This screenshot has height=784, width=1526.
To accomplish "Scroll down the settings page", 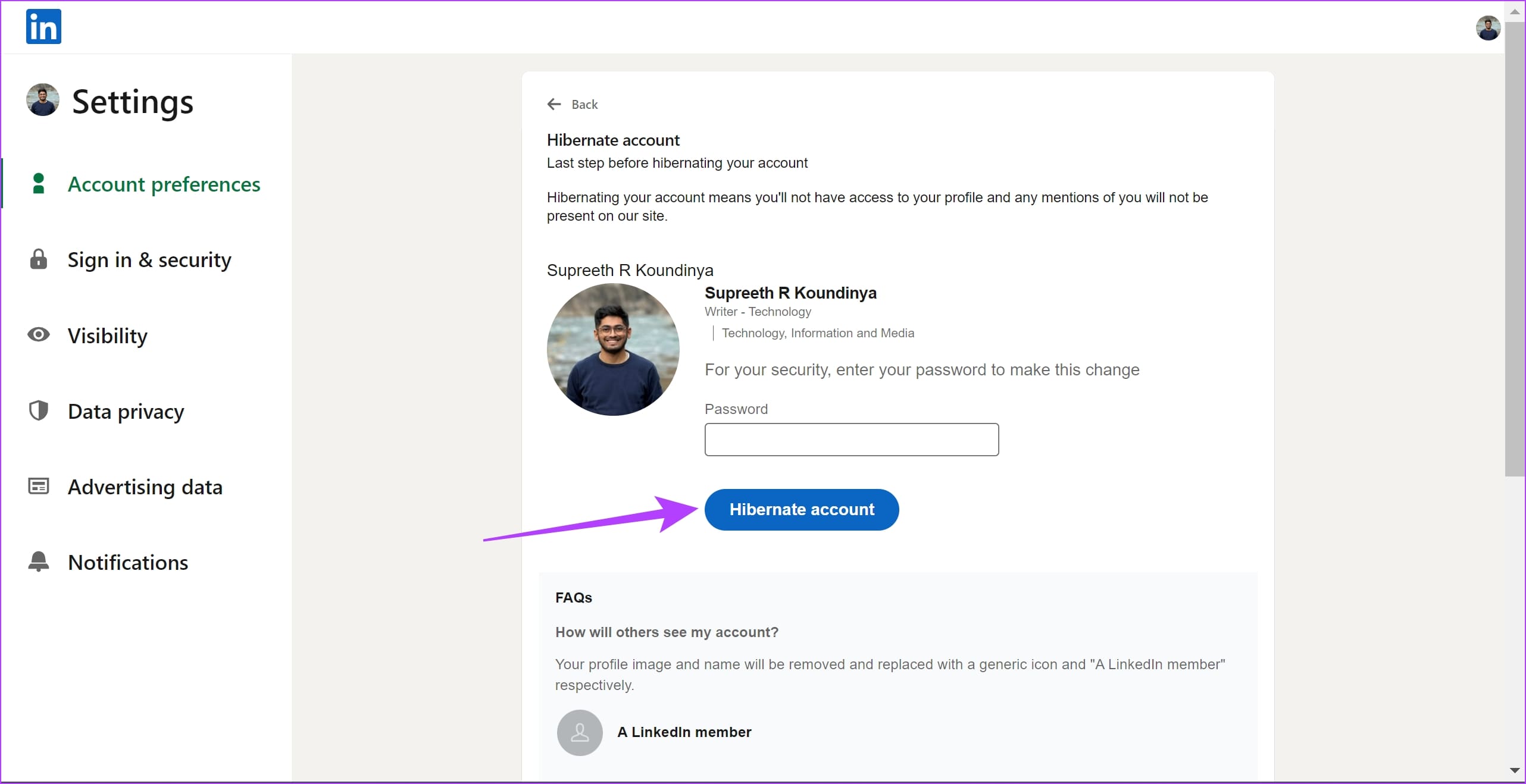I will pyautogui.click(x=1517, y=775).
